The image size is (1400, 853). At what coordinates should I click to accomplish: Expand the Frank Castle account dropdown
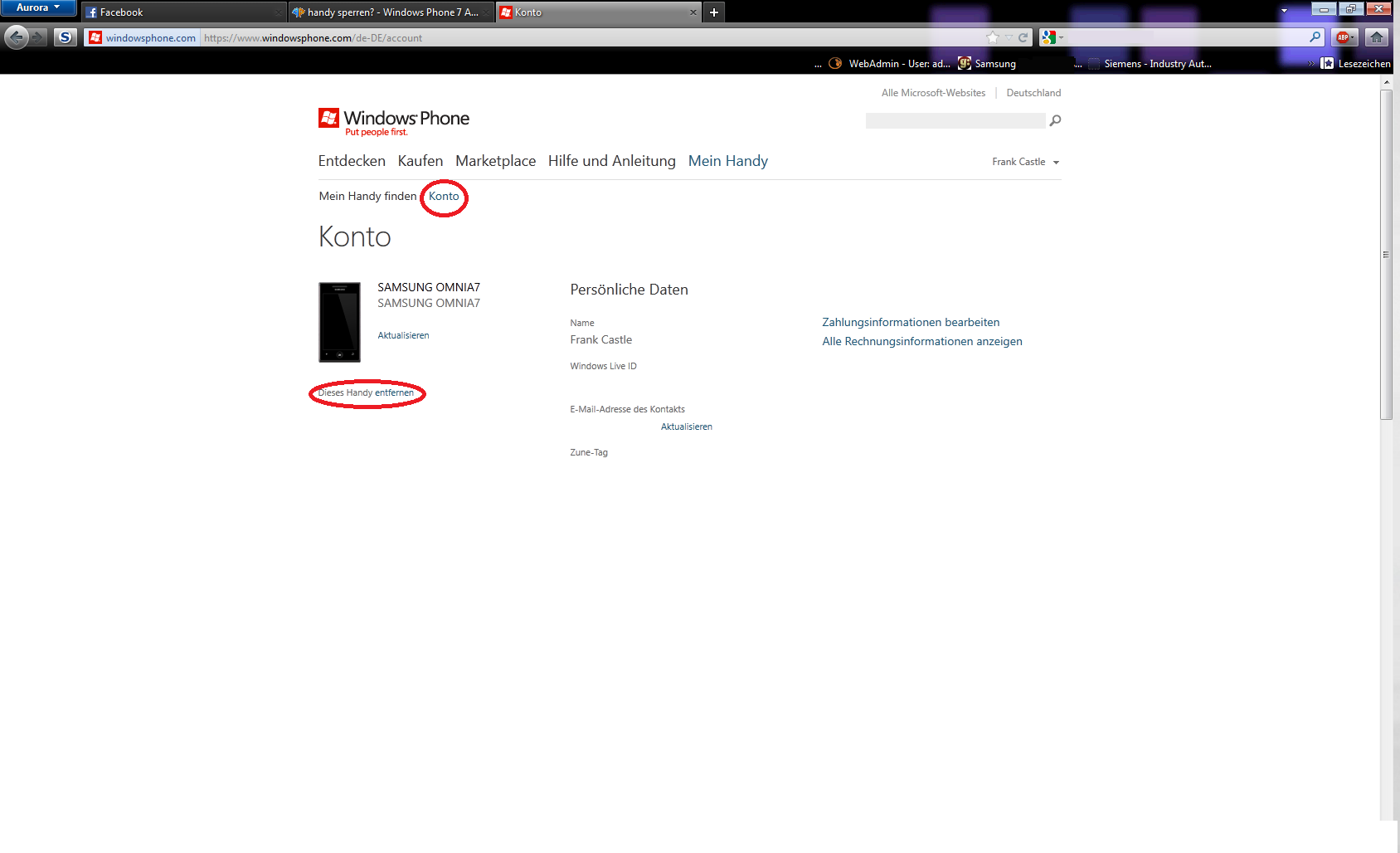pos(1026,162)
